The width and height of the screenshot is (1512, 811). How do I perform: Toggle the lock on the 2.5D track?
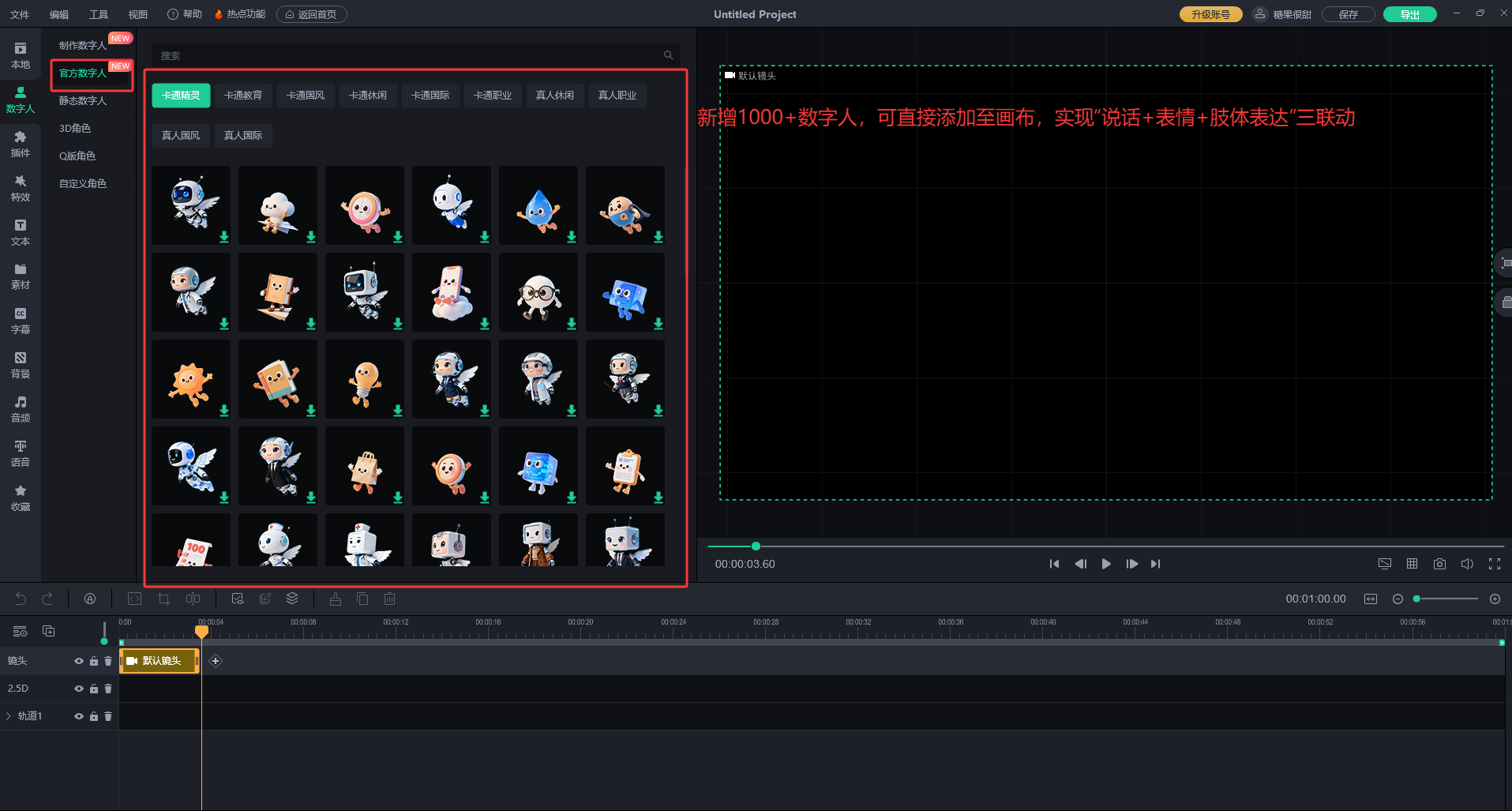[x=94, y=689]
